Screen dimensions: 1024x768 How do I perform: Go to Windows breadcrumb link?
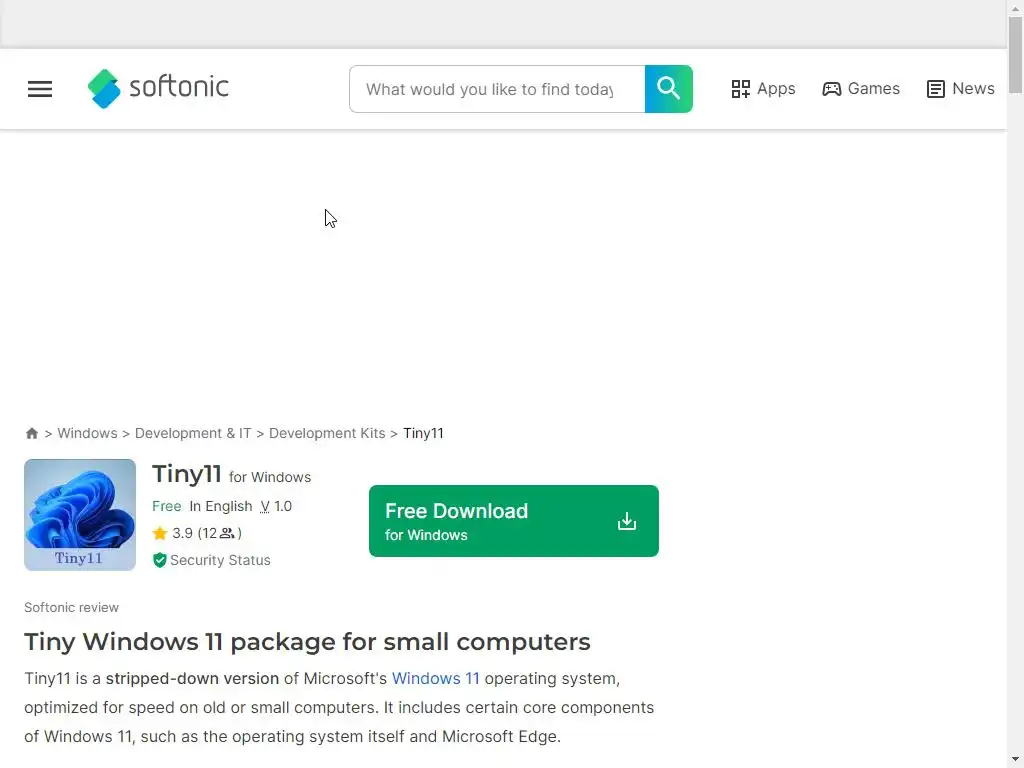click(88, 433)
